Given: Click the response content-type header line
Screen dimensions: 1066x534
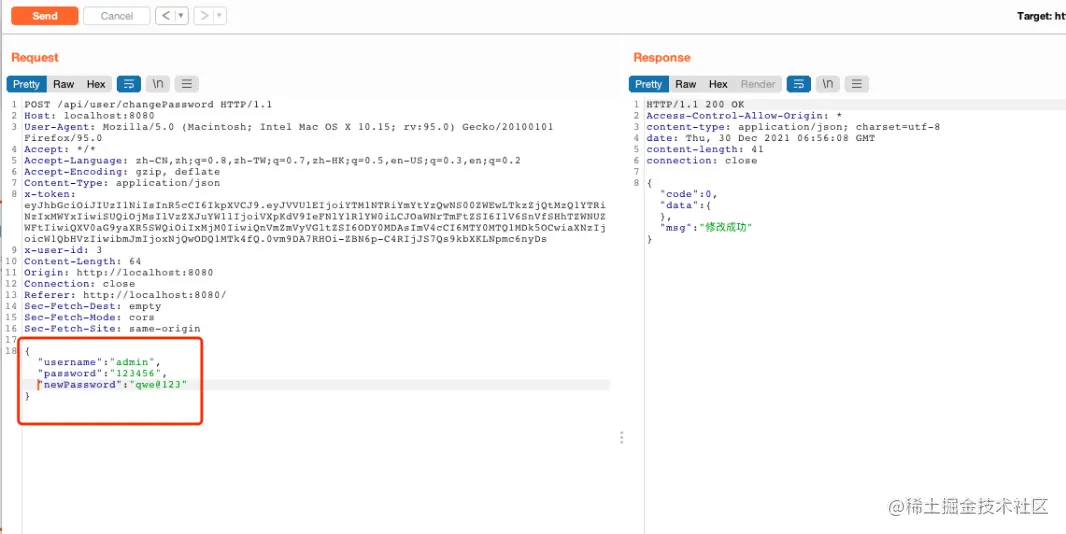Looking at the screenshot, I should click(x=793, y=127).
